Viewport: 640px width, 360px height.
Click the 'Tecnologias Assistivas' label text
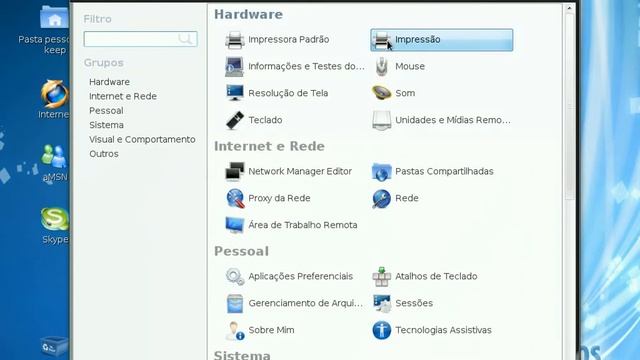443,330
